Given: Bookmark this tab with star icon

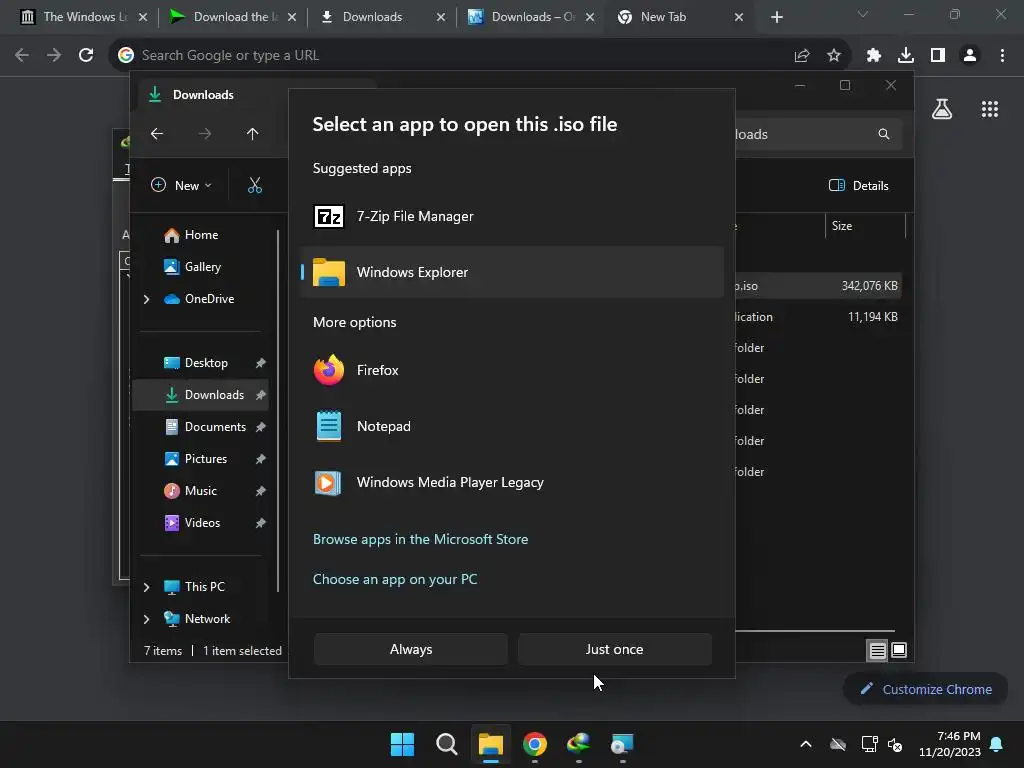Looking at the screenshot, I should pyautogui.click(x=834, y=56).
